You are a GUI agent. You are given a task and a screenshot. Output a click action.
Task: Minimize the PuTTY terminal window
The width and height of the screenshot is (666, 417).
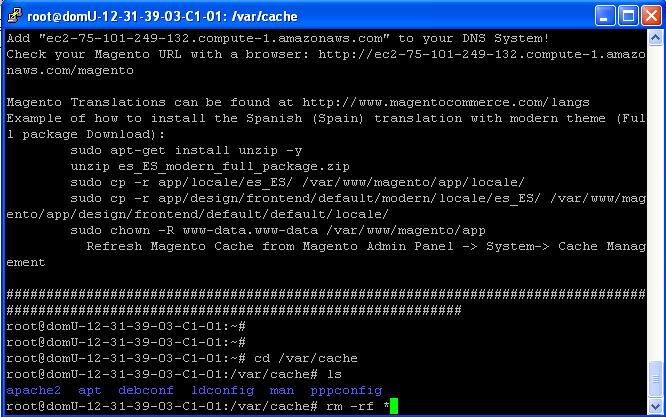tap(605, 16)
